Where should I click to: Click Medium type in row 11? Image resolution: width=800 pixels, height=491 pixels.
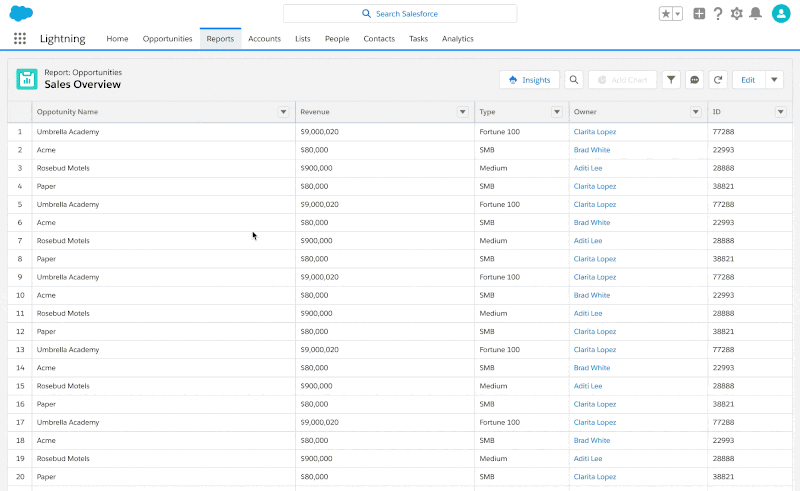coord(493,313)
